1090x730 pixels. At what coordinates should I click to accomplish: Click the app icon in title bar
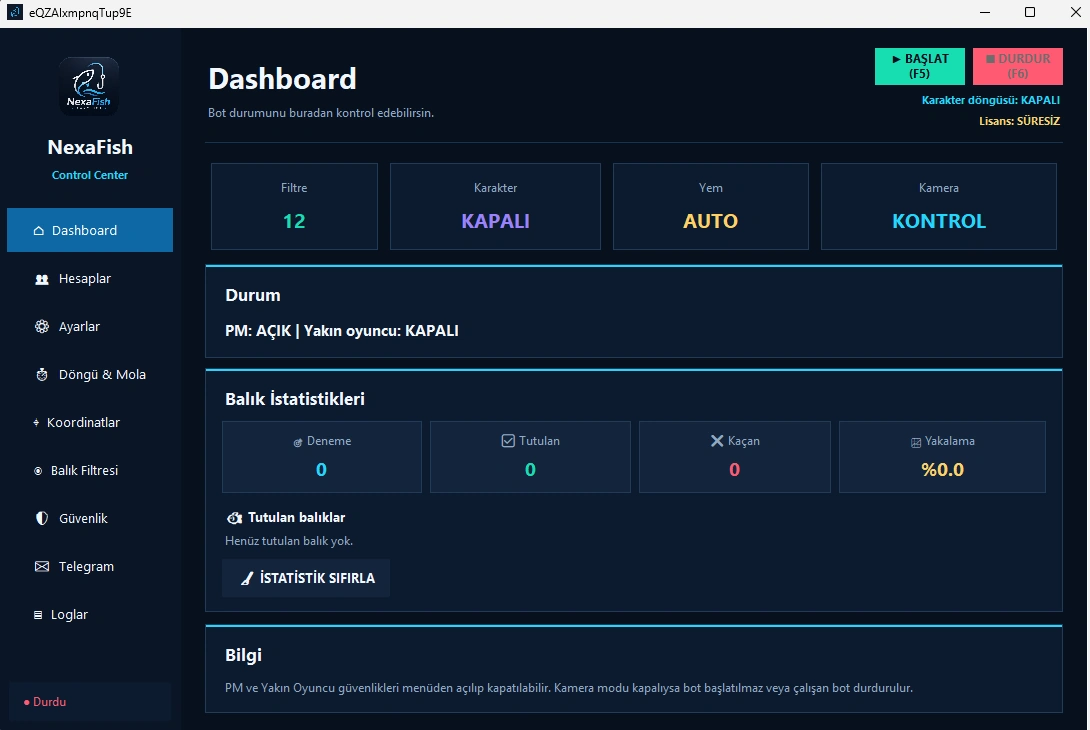point(15,13)
